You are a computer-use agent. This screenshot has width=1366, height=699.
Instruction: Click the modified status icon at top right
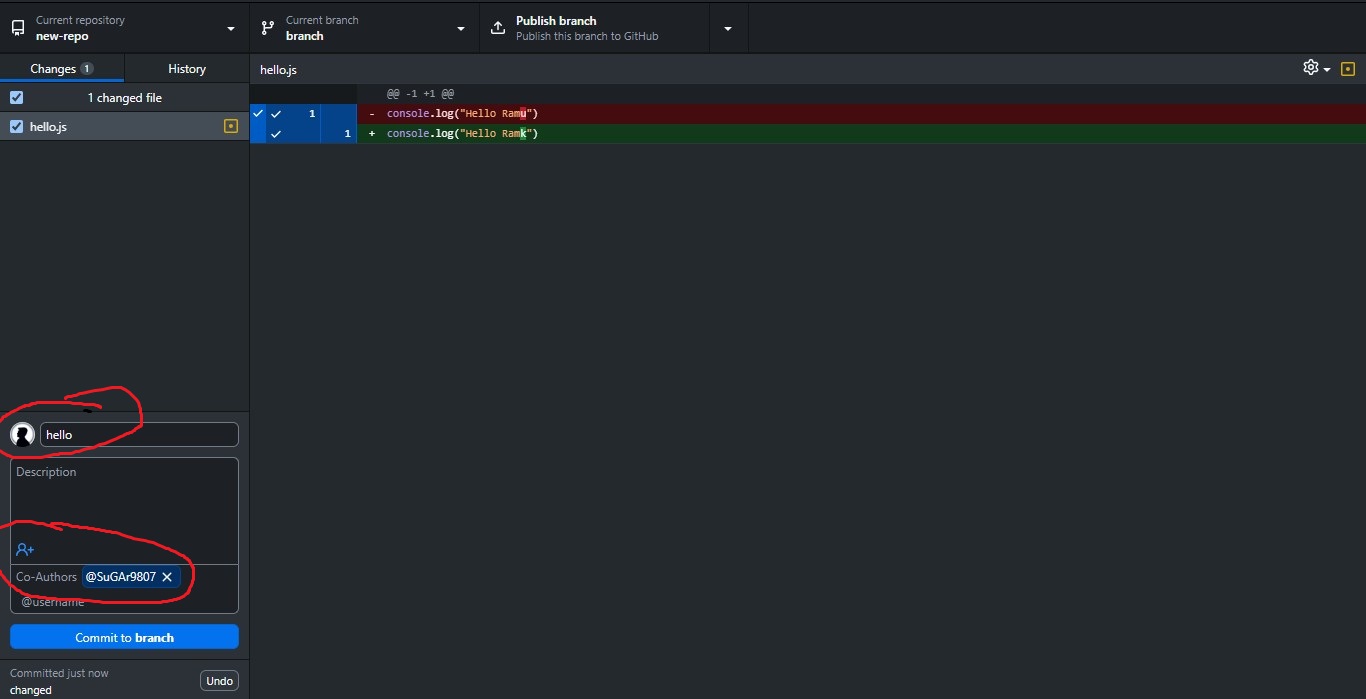1347,69
